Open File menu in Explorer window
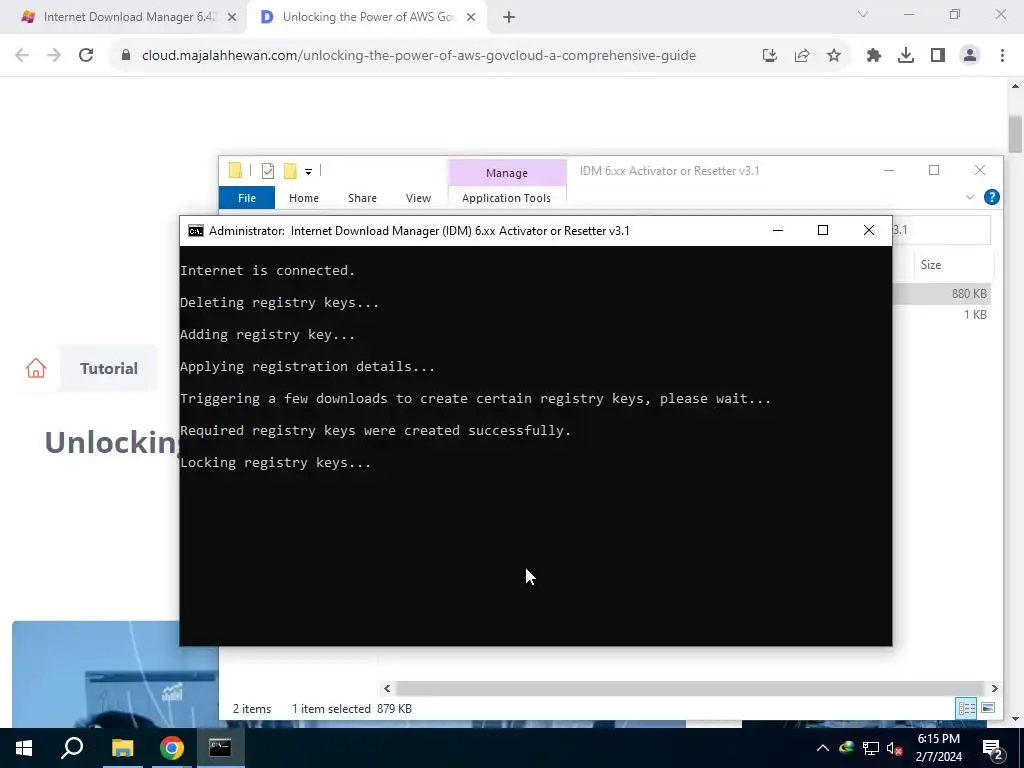 point(247,198)
